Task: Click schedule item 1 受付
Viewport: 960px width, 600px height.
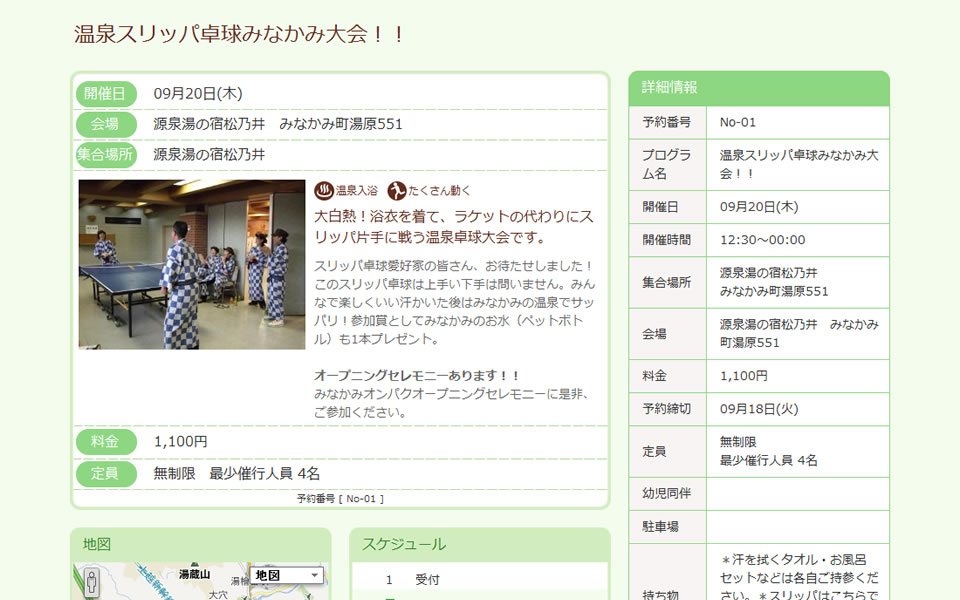Action: 413,579
